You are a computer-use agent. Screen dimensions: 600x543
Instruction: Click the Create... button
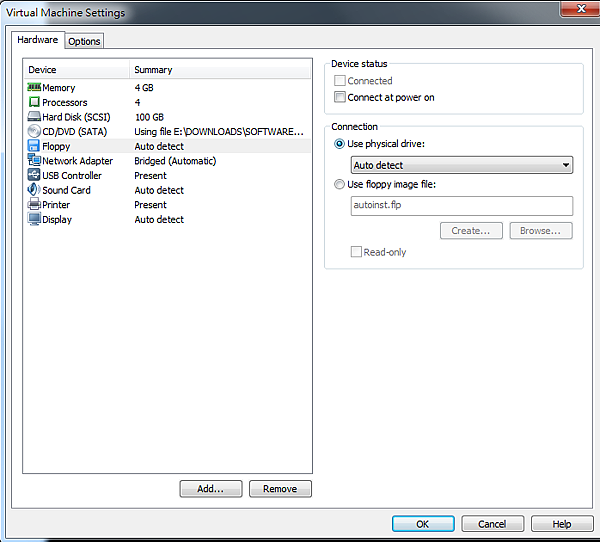tap(471, 231)
